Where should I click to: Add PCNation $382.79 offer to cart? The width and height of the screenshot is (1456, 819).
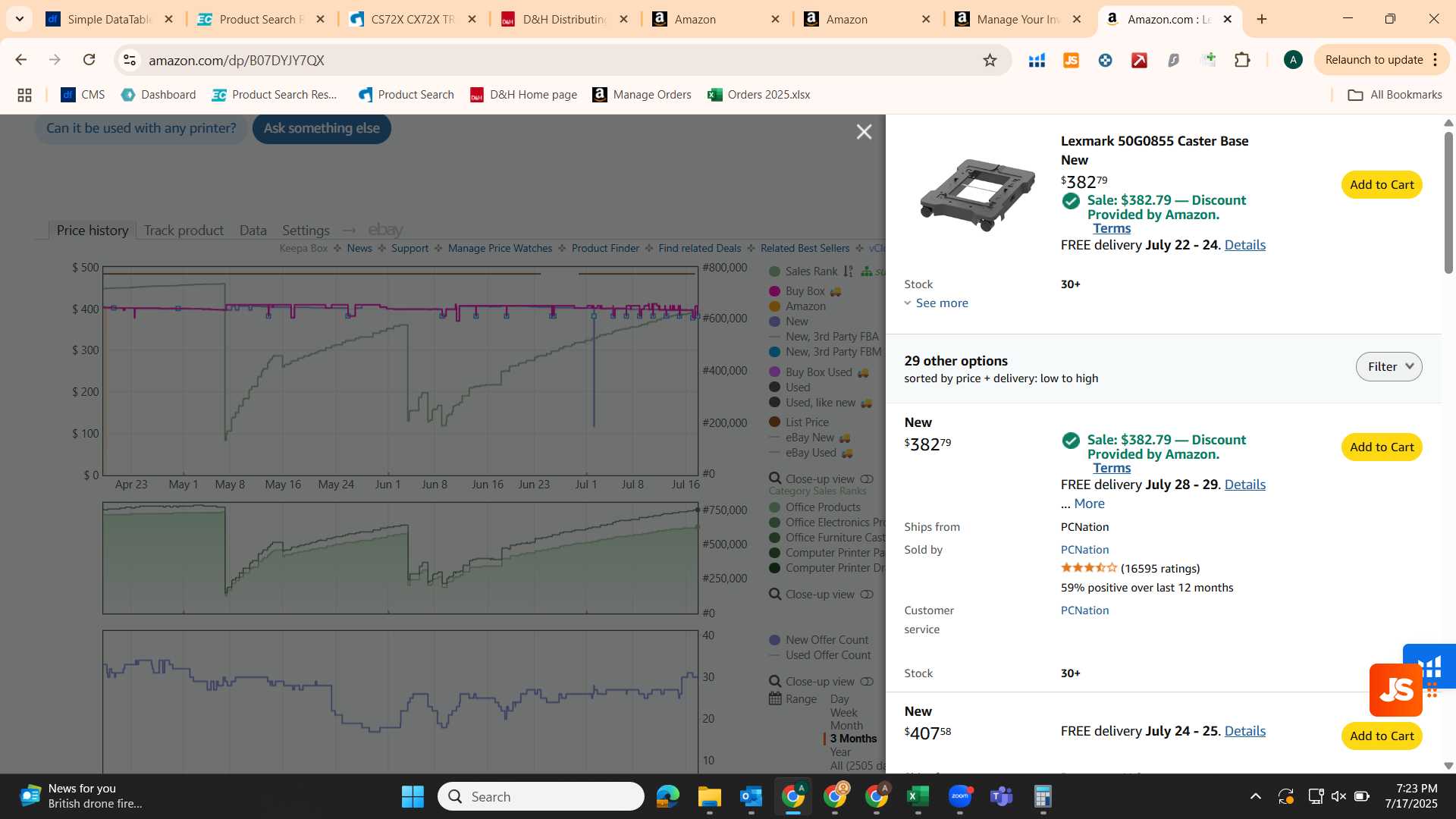[x=1382, y=447]
